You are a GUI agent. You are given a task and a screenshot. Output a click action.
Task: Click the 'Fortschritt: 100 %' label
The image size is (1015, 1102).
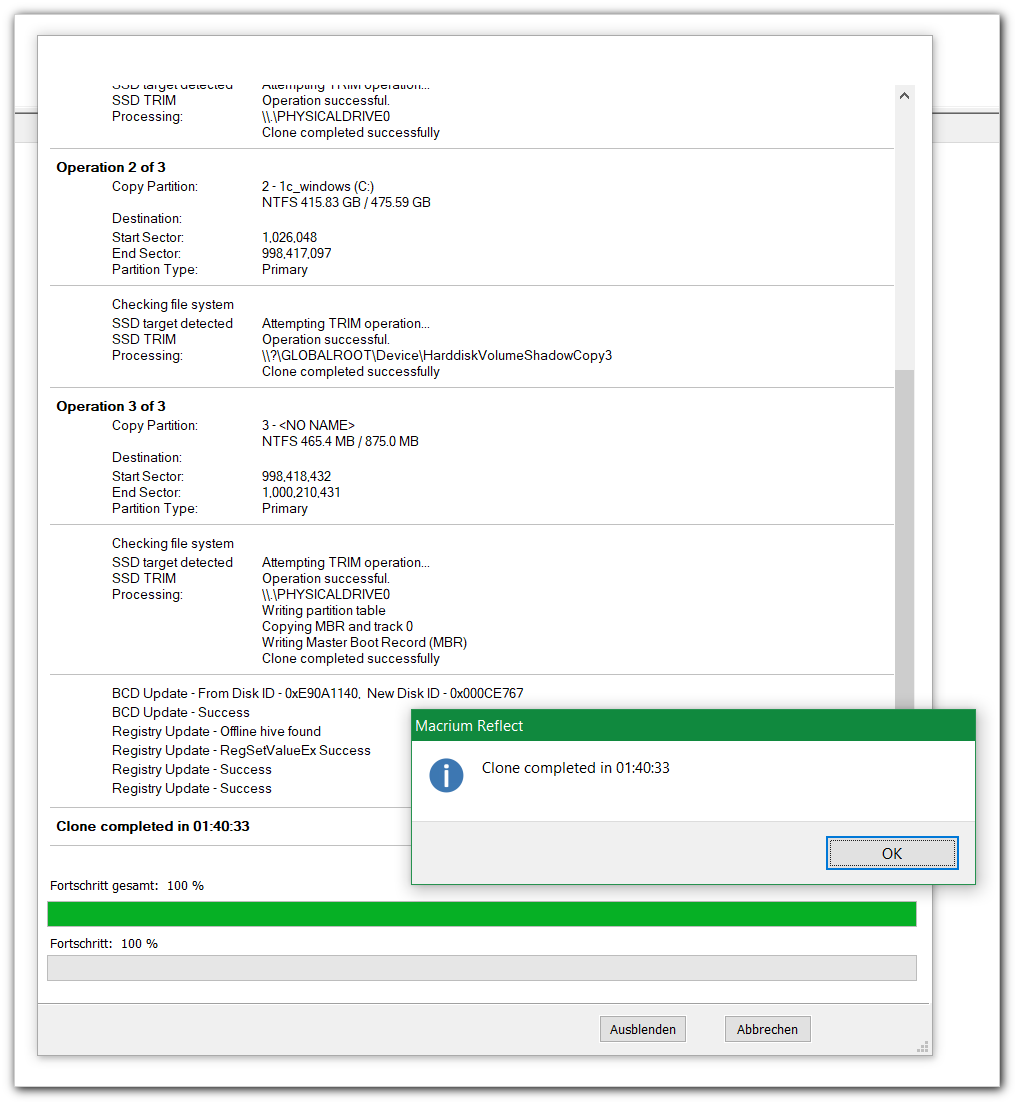pos(103,943)
